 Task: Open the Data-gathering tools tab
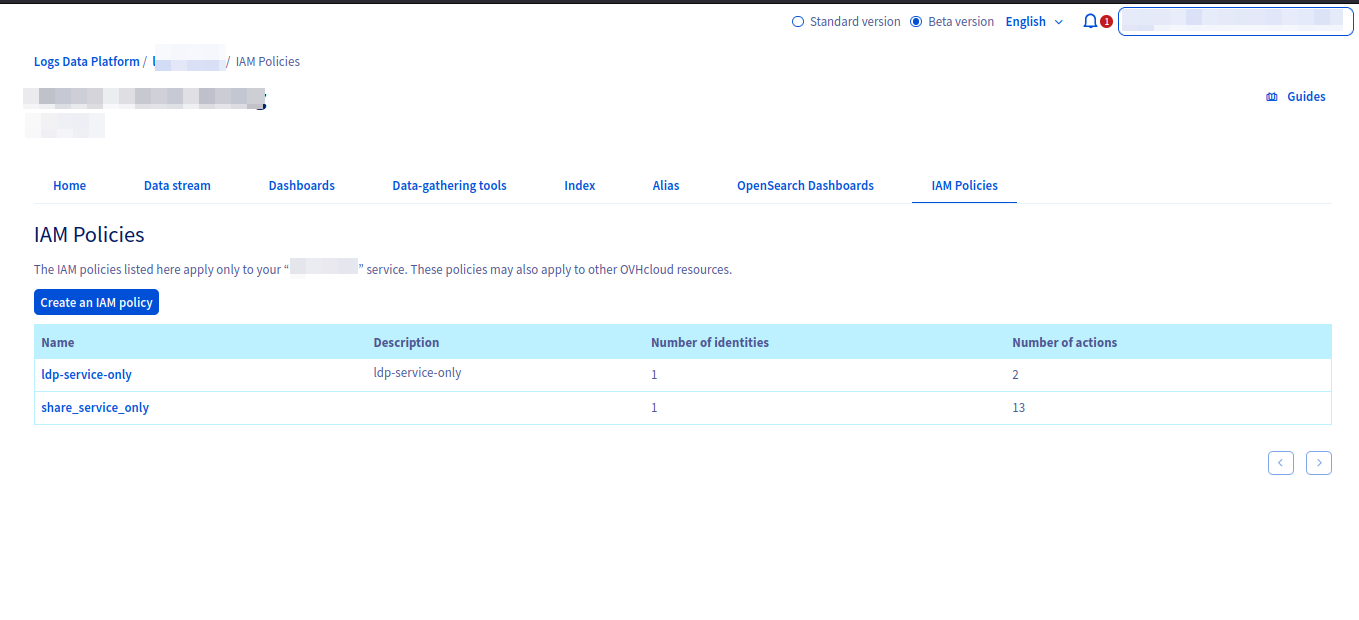(449, 186)
